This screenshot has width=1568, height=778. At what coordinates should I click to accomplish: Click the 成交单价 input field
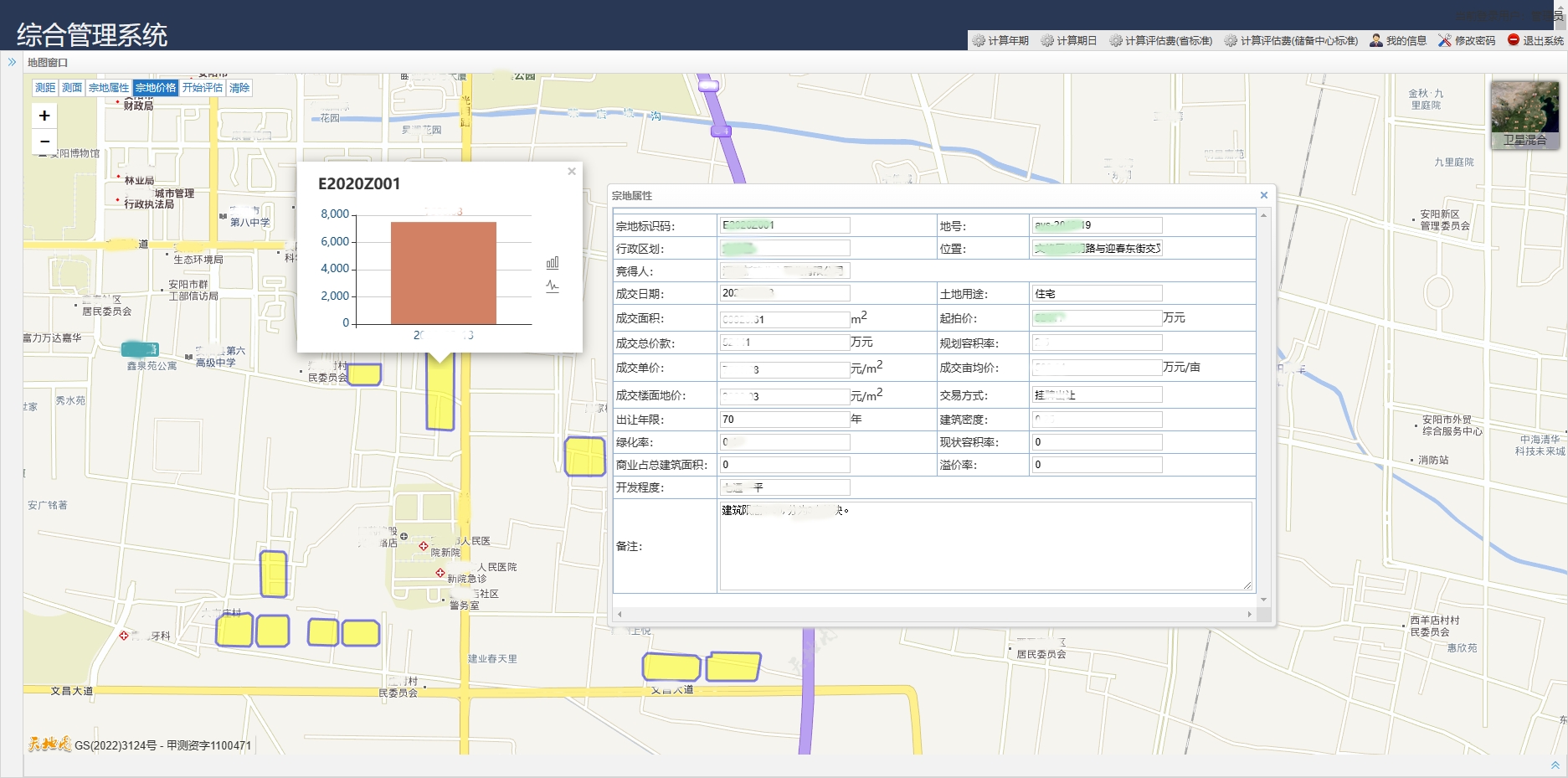[785, 369]
